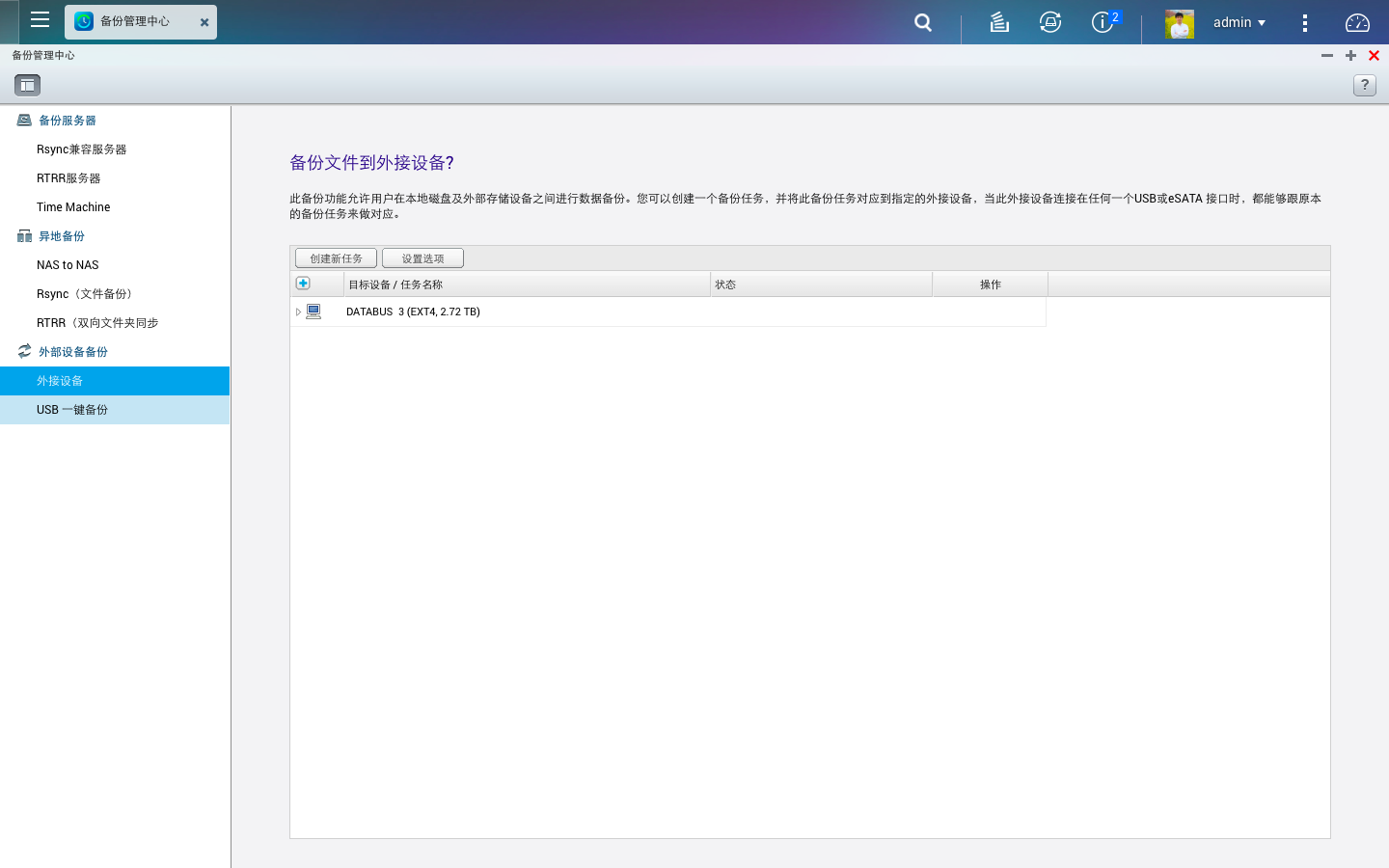Open the three-dot more options menu
Viewport: 1389px width, 868px height.
tap(1305, 23)
